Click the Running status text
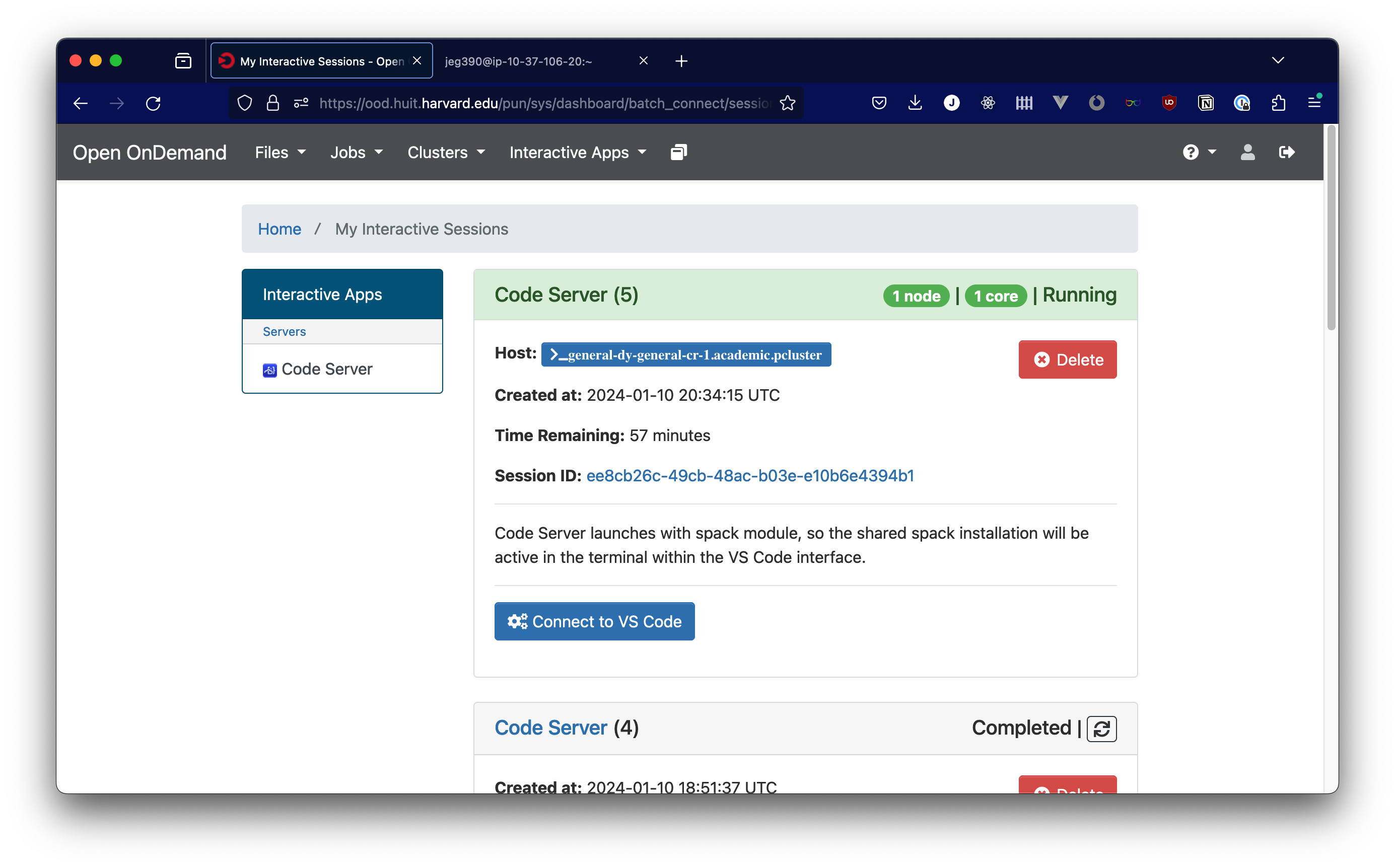Viewport: 1395px width, 868px height. (1079, 295)
